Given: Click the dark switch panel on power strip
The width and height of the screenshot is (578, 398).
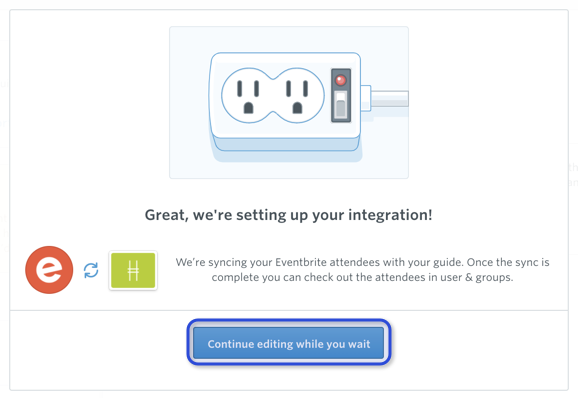Looking at the screenshot, I should click(x=341, y=95).
